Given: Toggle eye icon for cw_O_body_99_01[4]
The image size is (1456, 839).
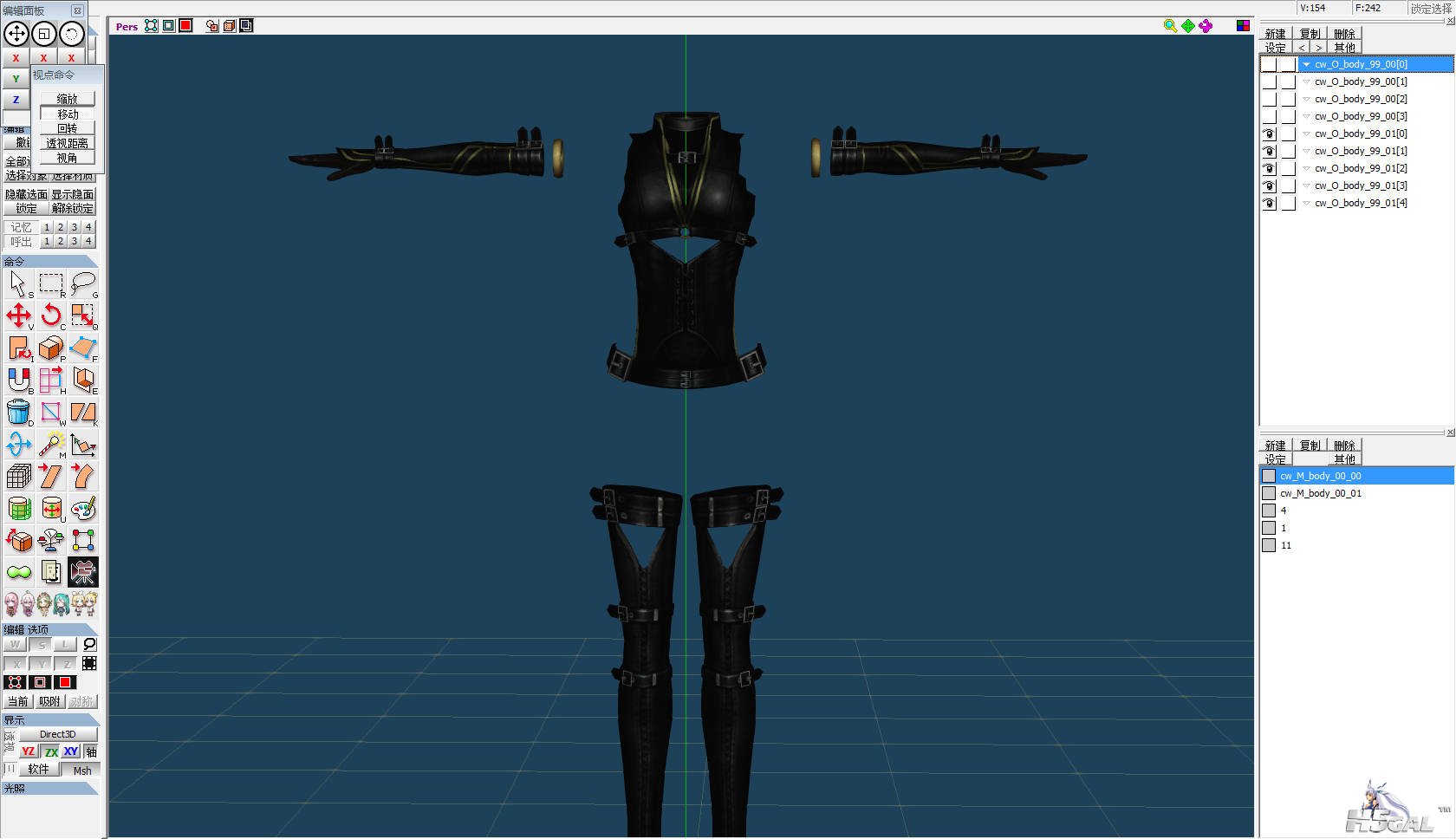Looking at the screenshot, I should pos(1269,203).
